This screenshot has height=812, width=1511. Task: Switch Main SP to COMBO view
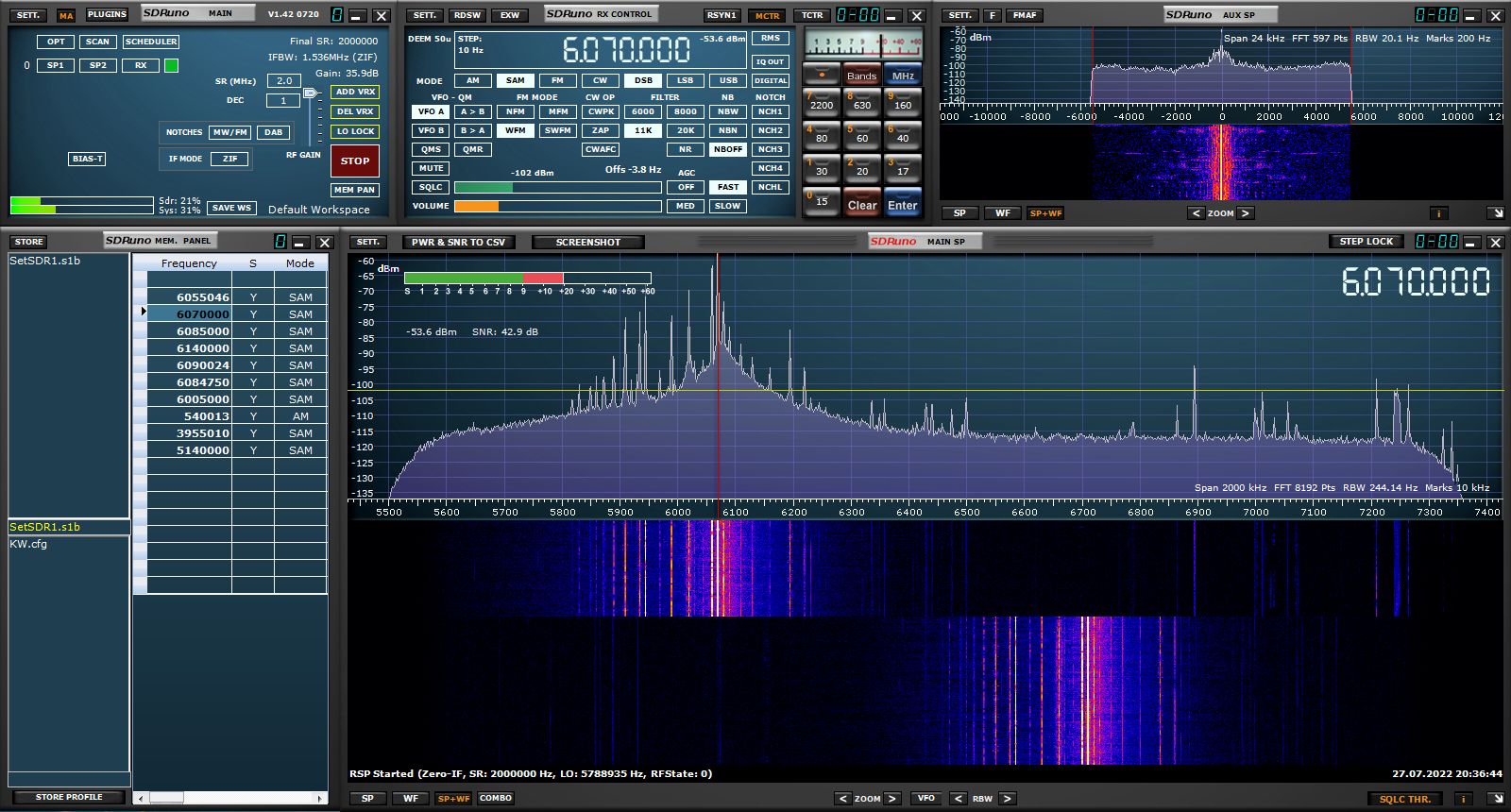tap(495, 798)
